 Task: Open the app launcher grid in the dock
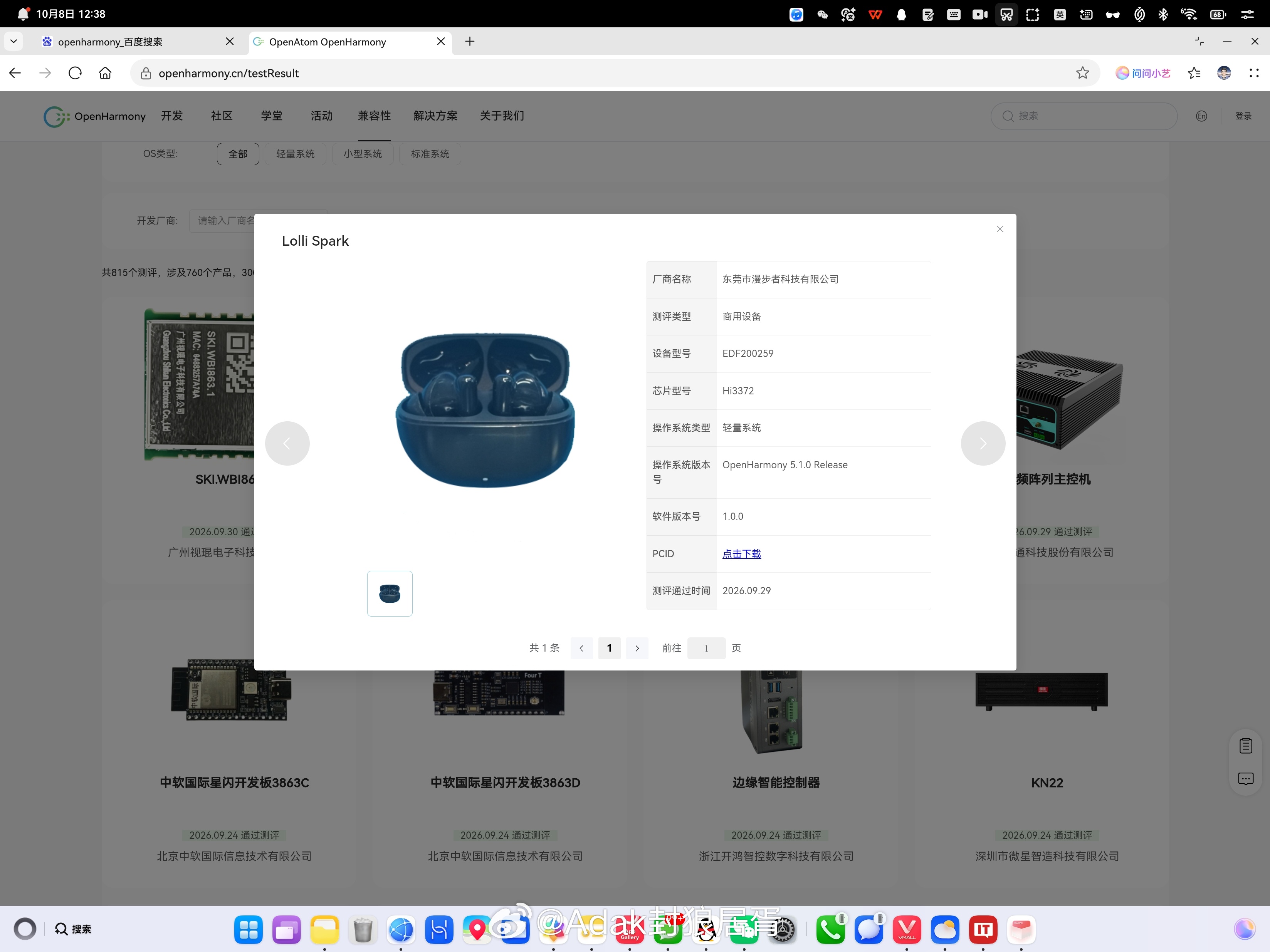pos(248,930)
